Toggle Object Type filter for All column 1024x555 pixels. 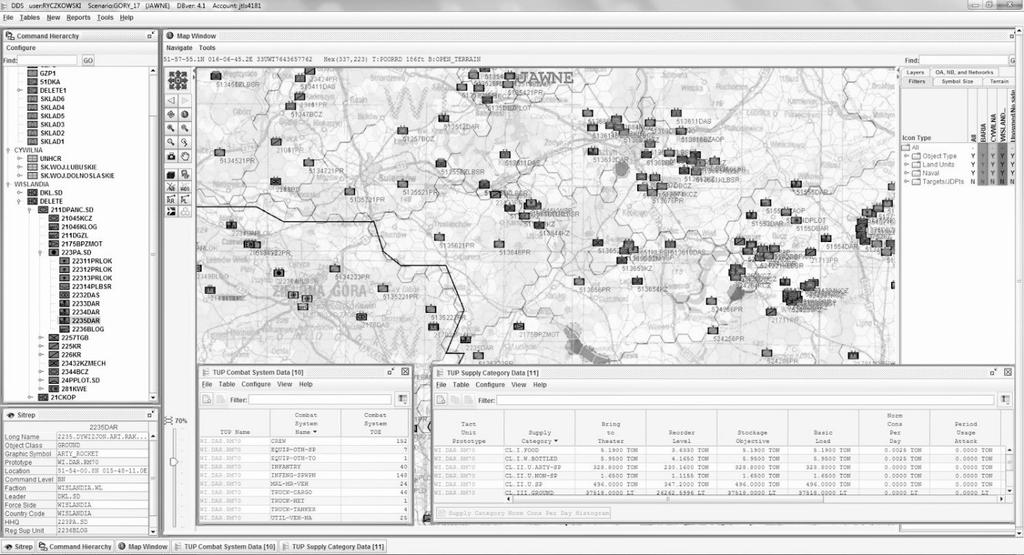973,156
